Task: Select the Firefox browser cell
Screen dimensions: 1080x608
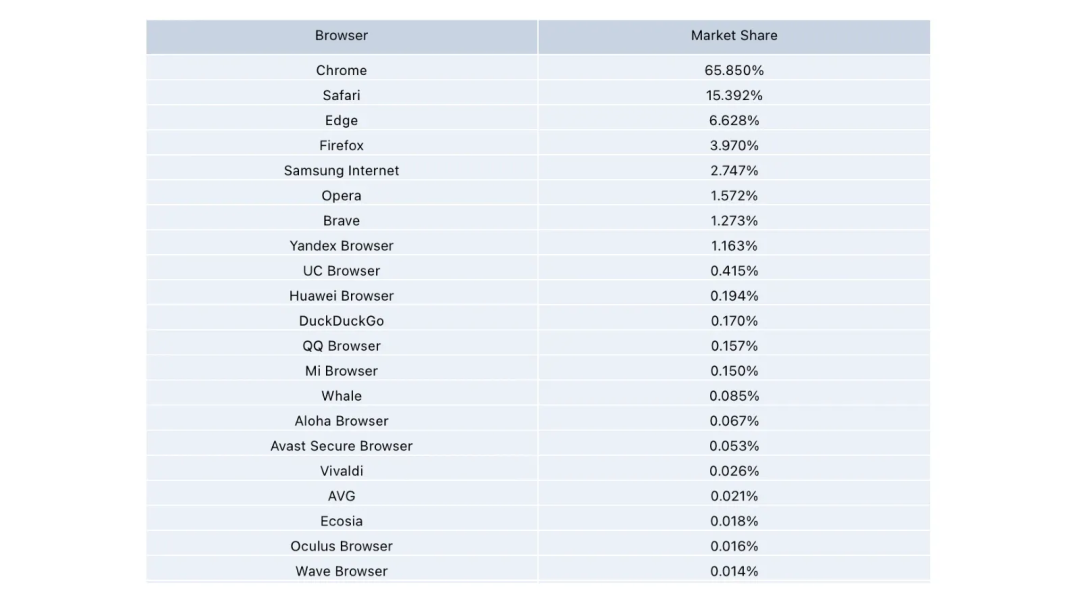Action: coord(341,145)
